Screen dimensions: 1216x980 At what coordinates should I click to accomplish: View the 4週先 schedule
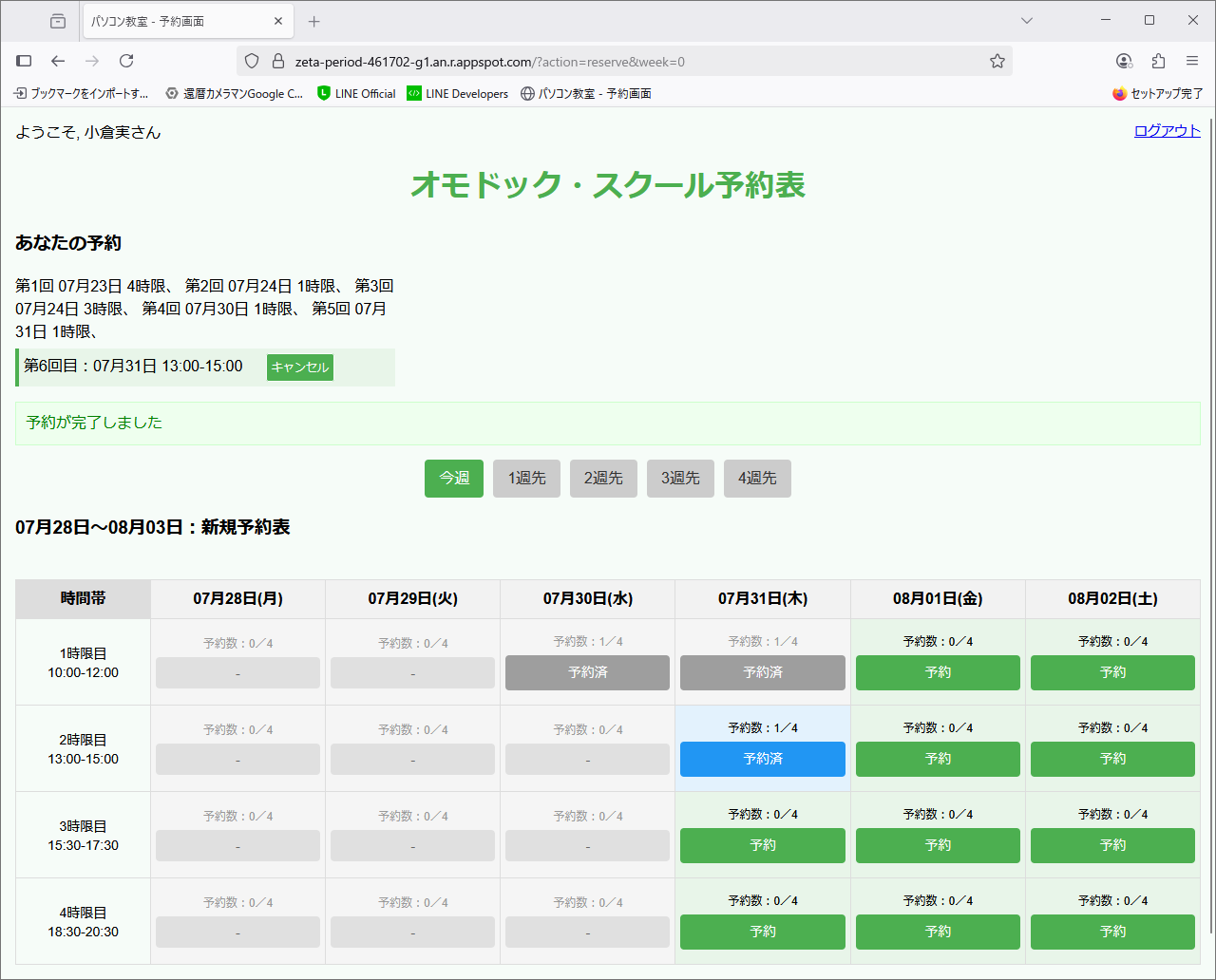point(757,479)
